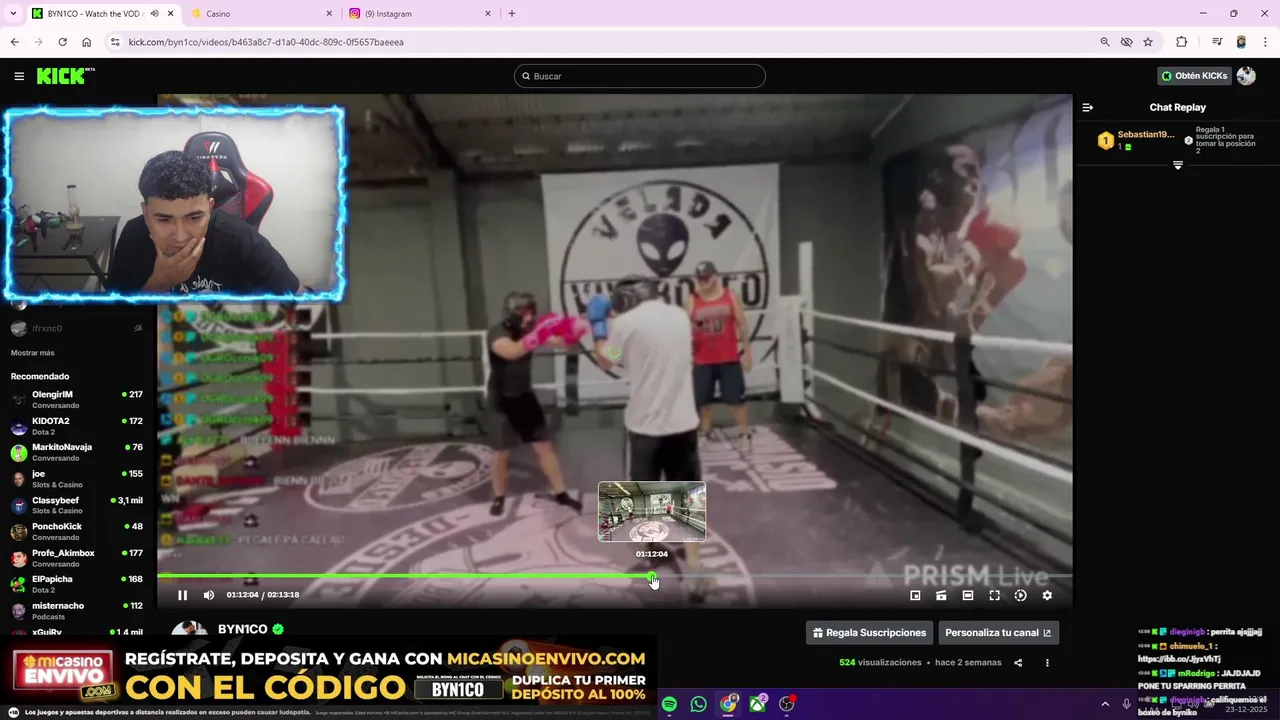This screenshot has height=720, width=1280.
Task: Switch to the Casino browser tab
Action: pos(262,14)
